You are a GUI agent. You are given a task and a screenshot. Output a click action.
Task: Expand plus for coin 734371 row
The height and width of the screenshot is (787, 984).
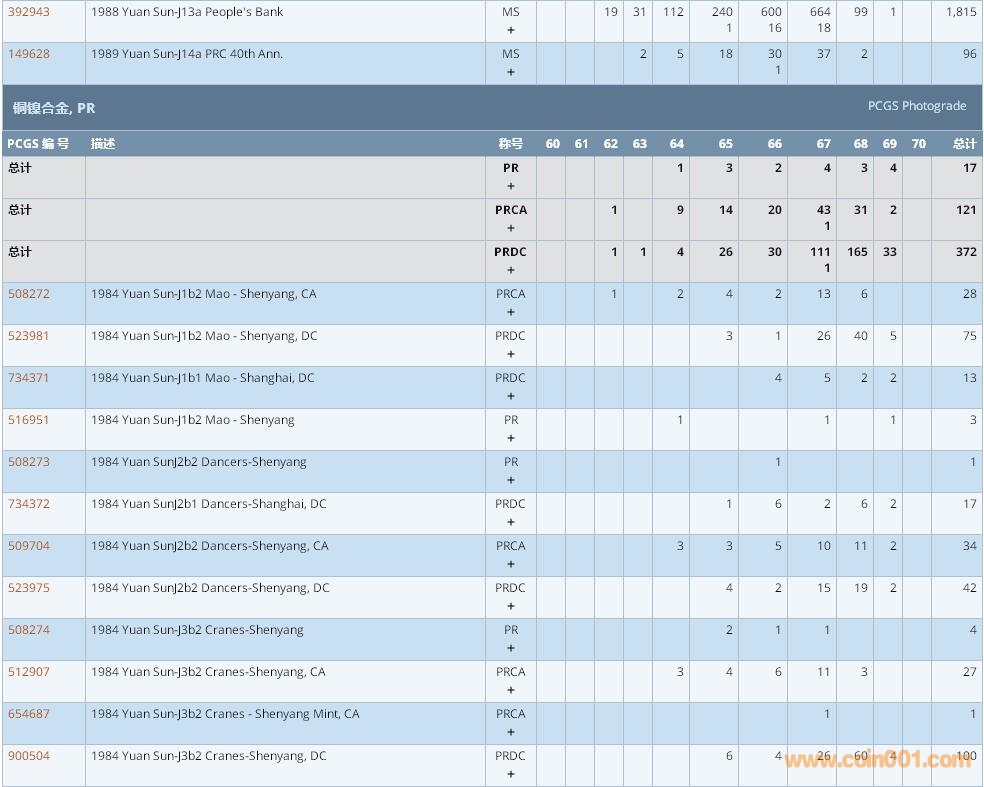point(511,396)
